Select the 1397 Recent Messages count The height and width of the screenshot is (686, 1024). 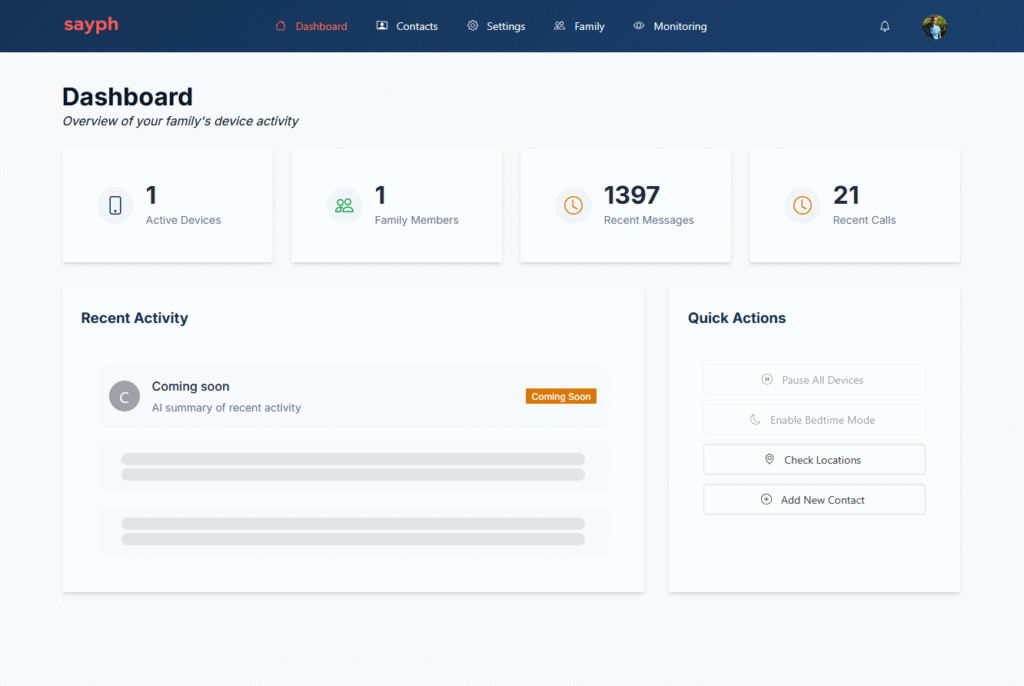(632, 195)
